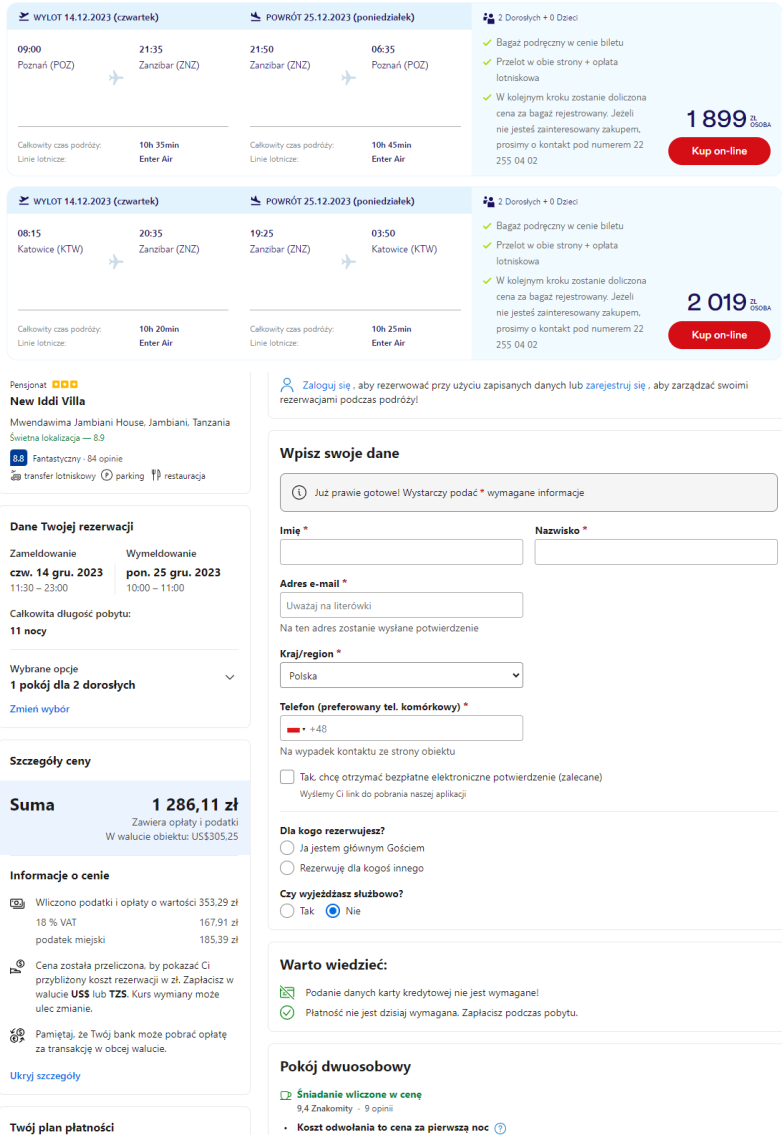
Task: Choose 'Tak' for business travel
Action: (x=288, y=911)
